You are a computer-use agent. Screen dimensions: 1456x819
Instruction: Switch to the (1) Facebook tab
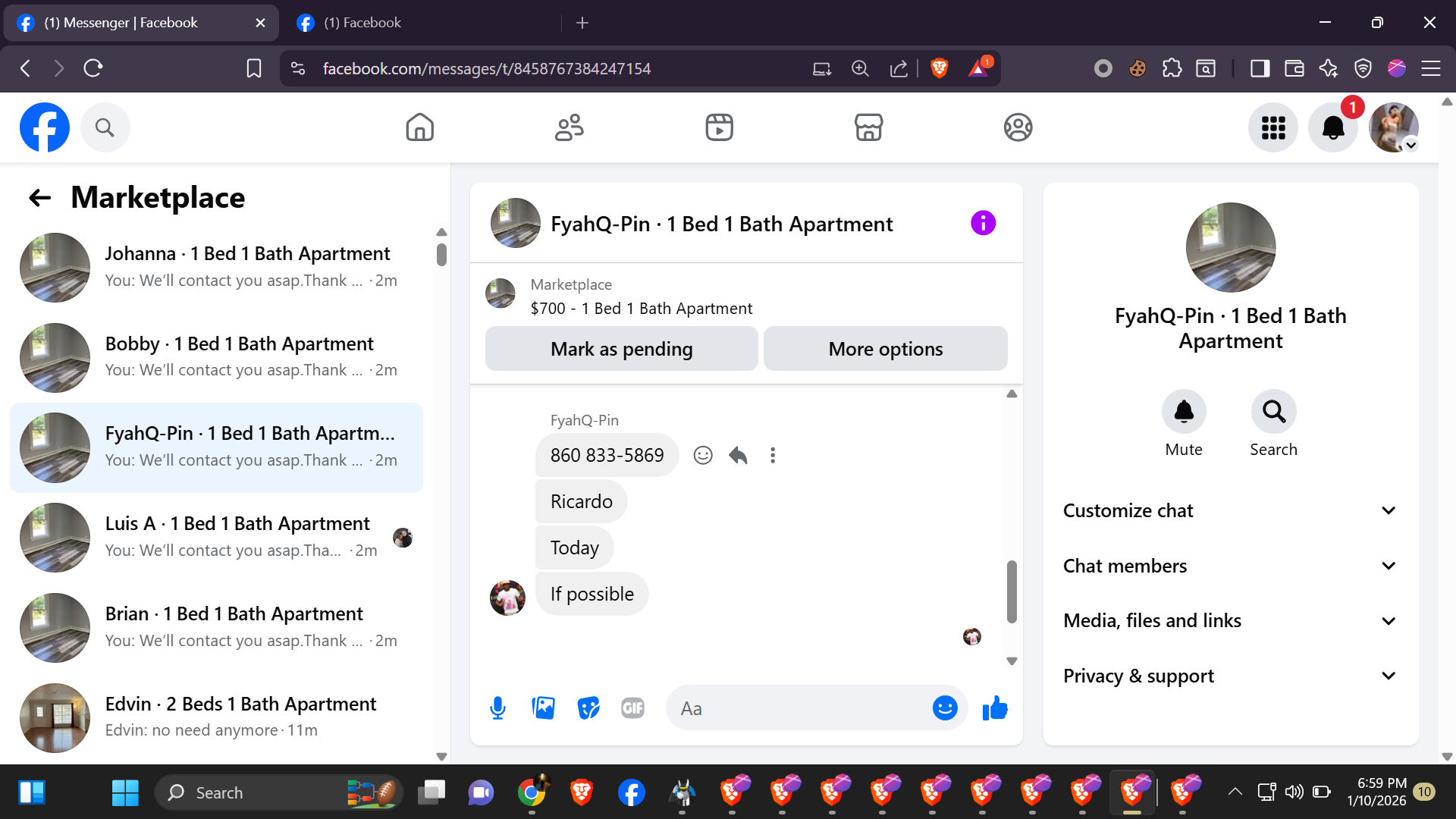pos(362,23)
